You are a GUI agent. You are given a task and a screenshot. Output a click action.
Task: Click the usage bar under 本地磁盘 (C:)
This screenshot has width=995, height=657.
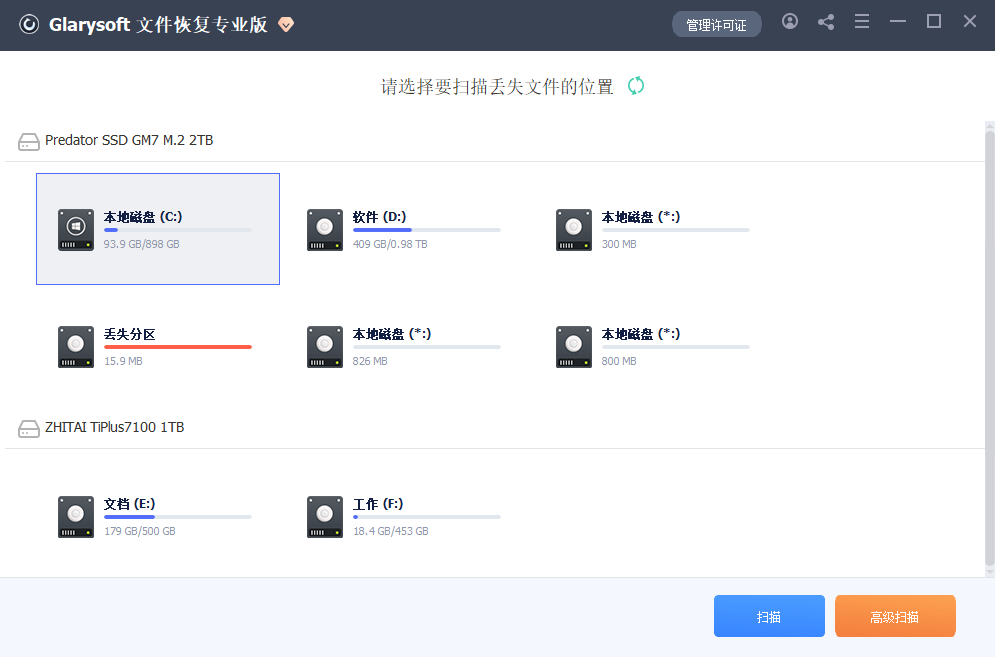[x=177, y=230]
